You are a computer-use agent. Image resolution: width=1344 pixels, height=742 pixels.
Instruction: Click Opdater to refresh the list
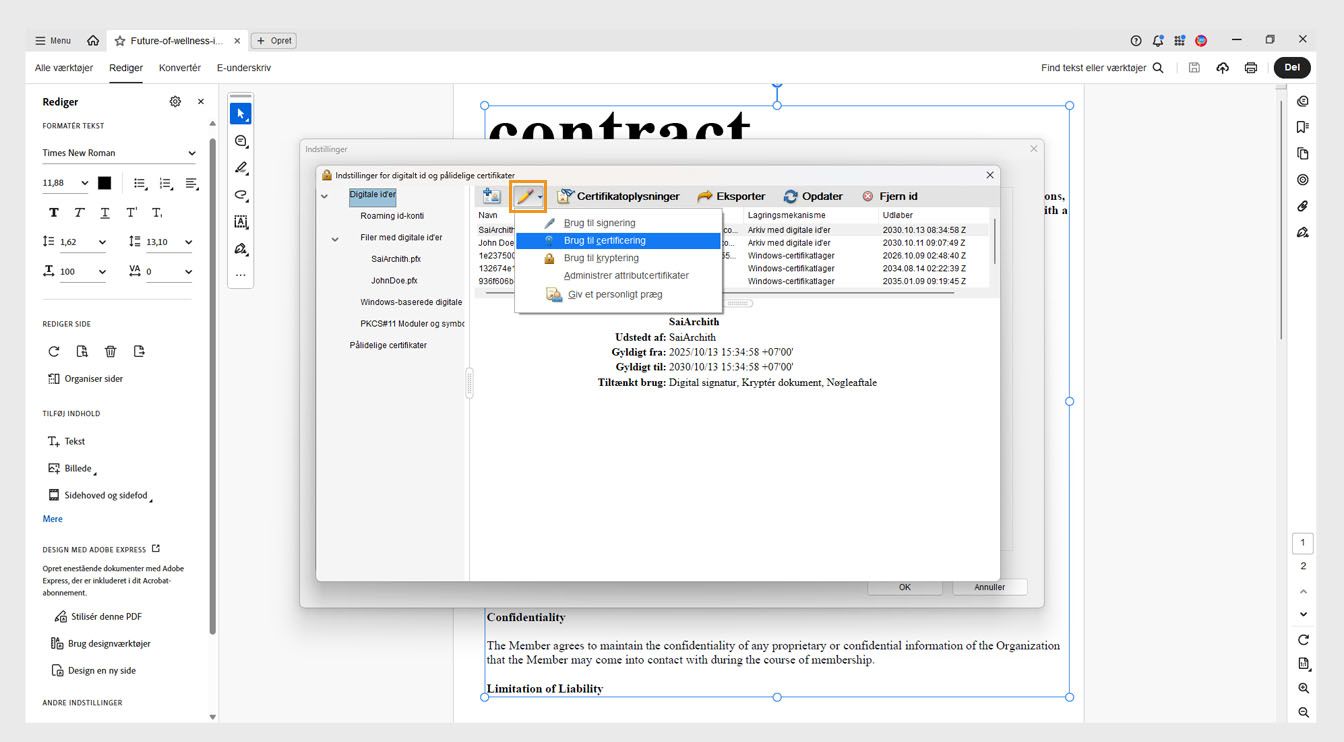[813, 196]
